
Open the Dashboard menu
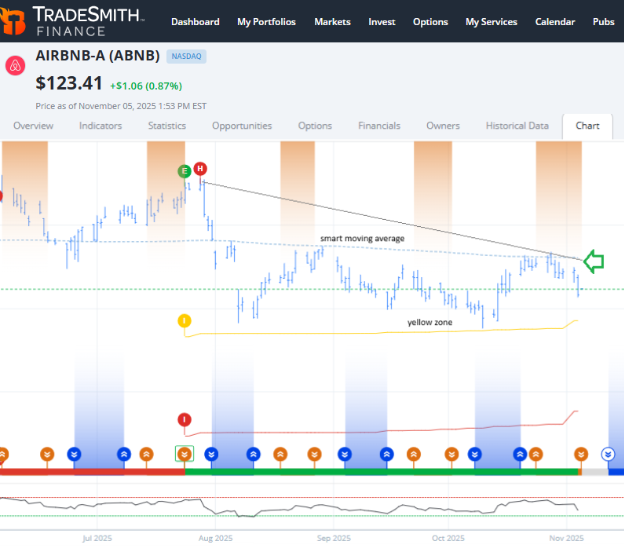pos(195,22)
